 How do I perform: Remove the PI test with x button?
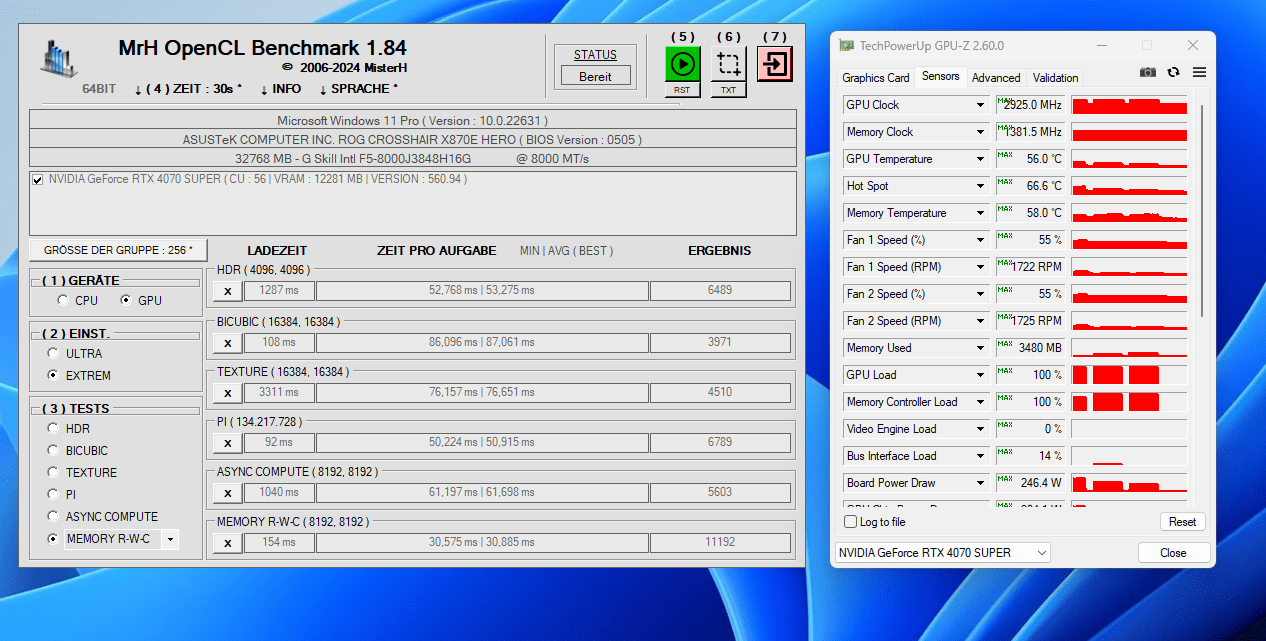(x=227, y=443)
